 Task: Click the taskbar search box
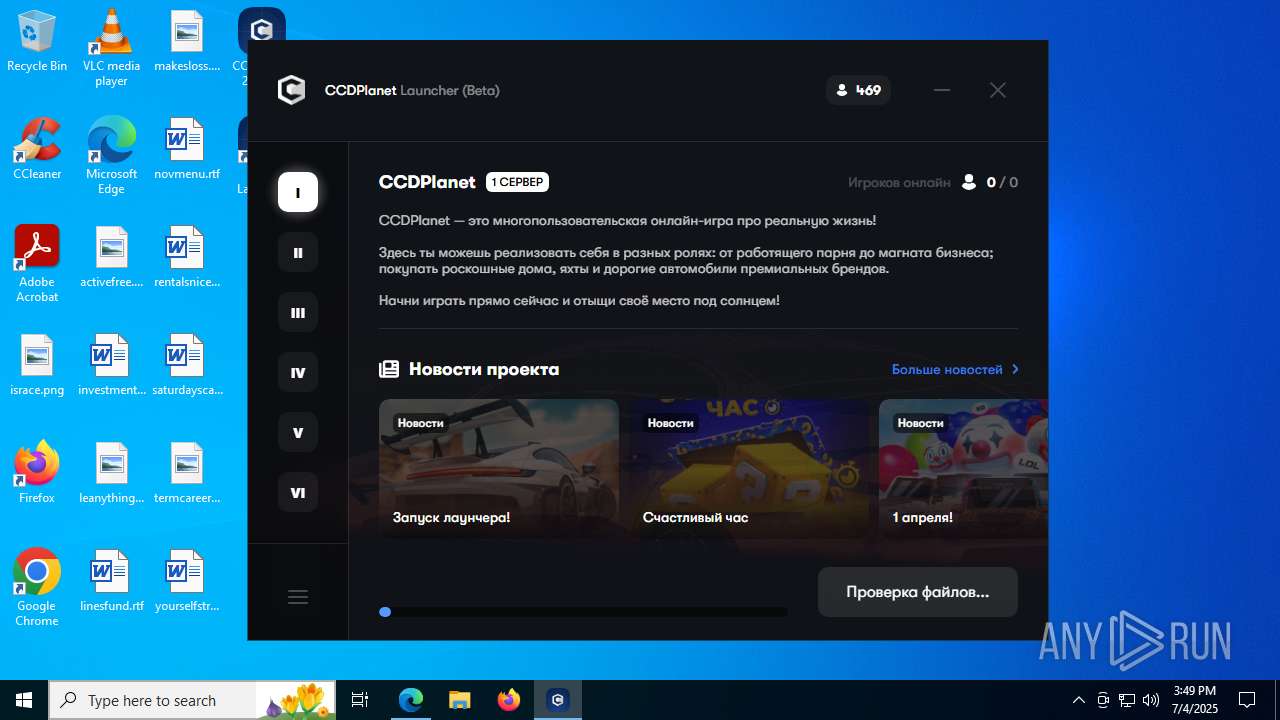pyautogui.click(x=194, y=700)
